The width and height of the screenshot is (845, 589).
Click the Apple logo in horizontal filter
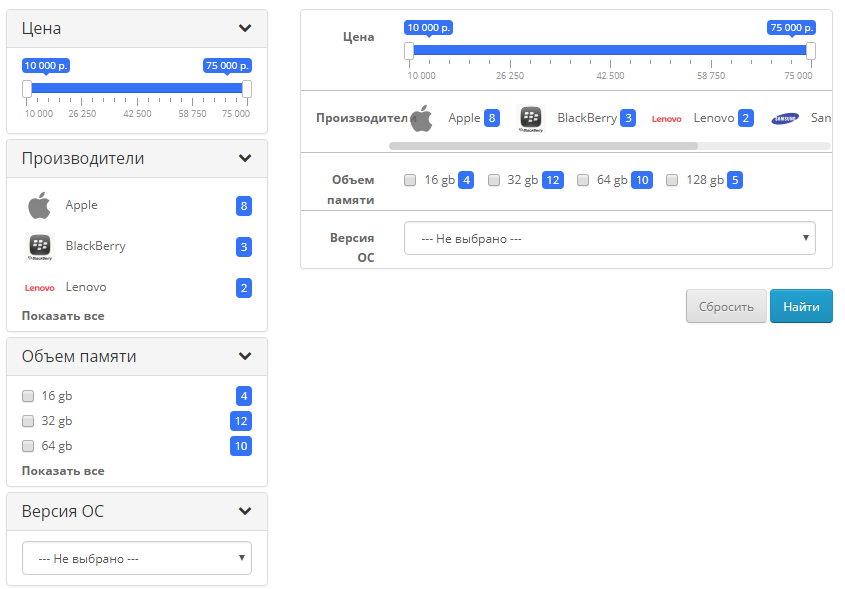pyautogui.click(x=421, y=118)
